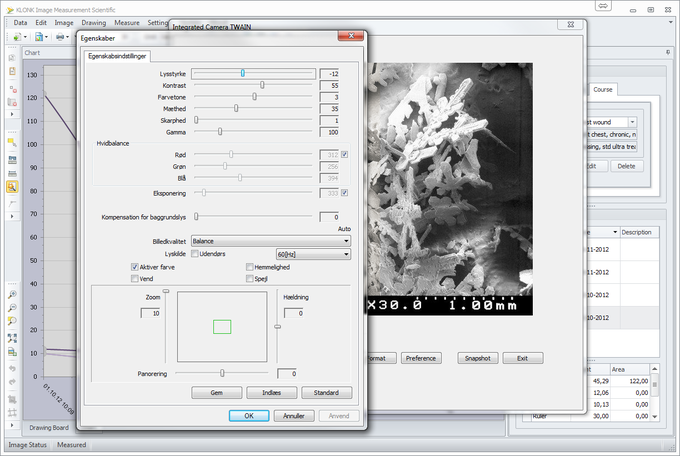Screen dimensions: 680x456
Task: Click Preference in the TWAIN window
Action: click(x=421, y=358)
